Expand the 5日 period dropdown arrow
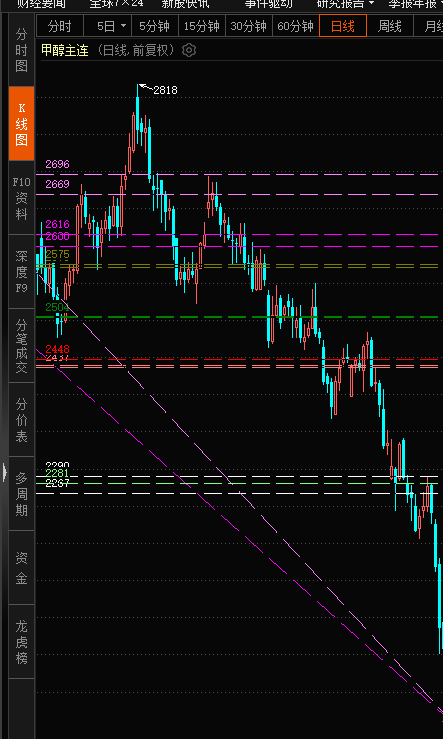The width and height of the screenshot is (443, 739). pyautogui.click(x=123, y=26)
